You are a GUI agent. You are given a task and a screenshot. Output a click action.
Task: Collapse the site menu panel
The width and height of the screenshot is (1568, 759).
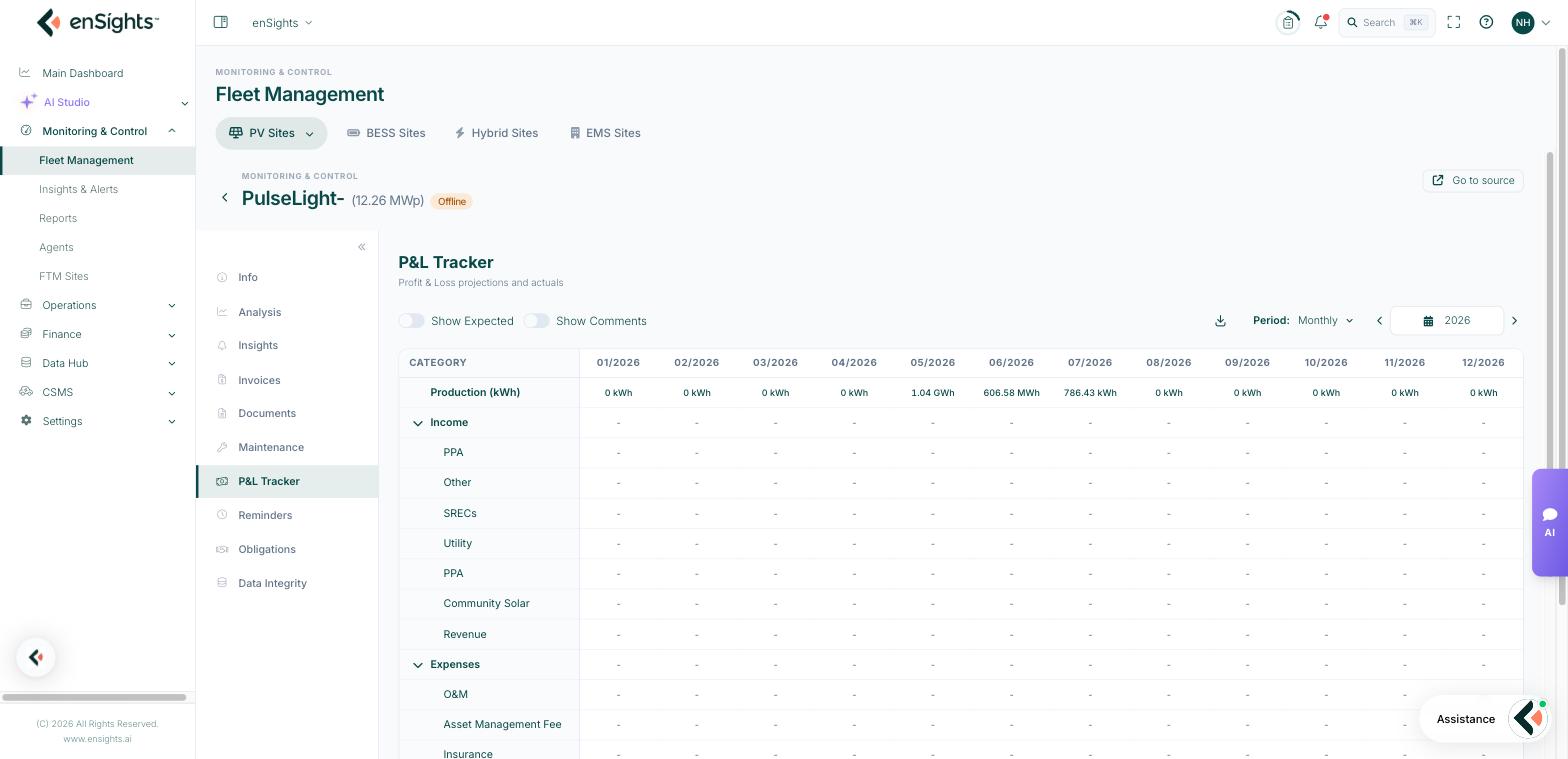[362, 247]
